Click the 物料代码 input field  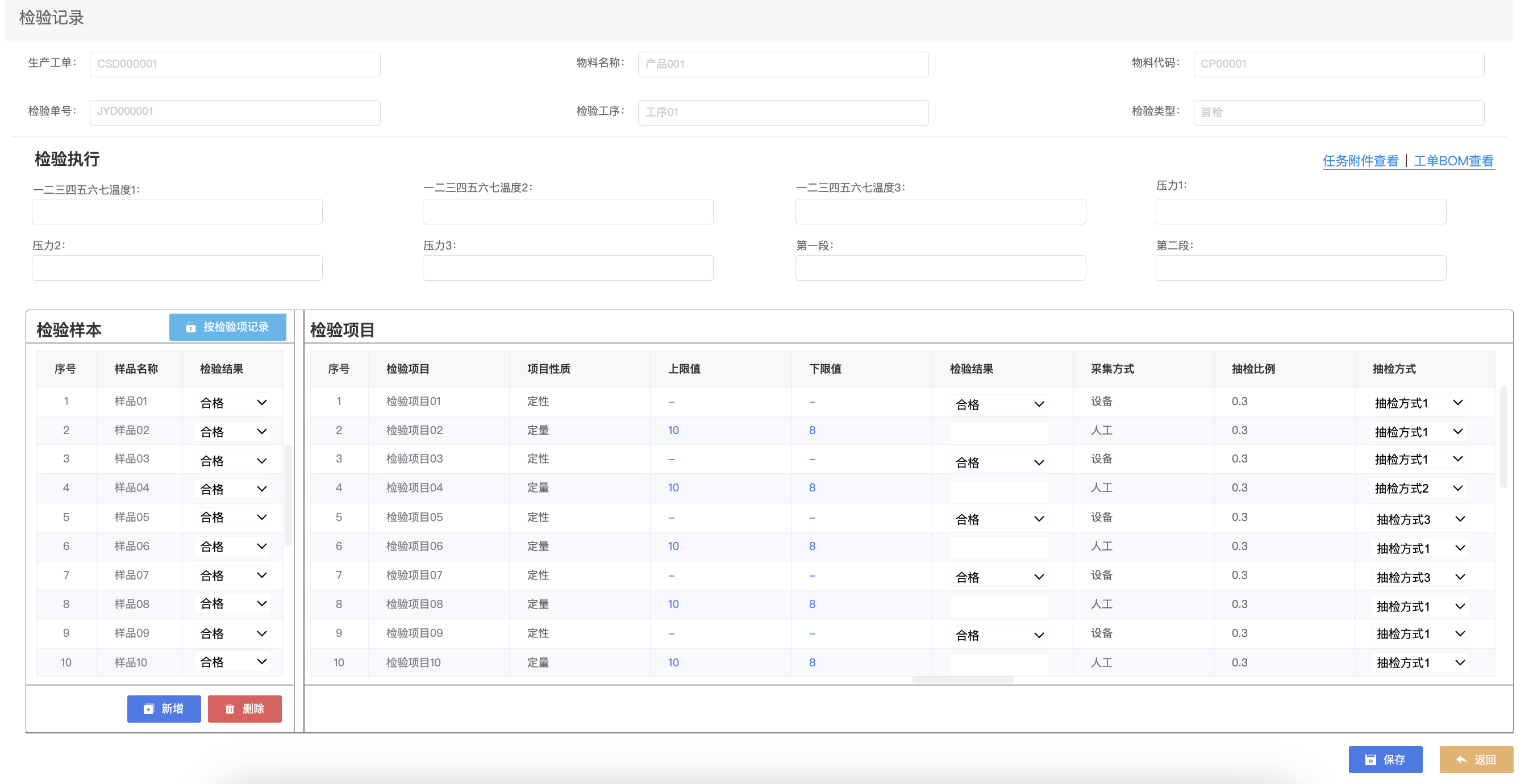click(1339, 64)
